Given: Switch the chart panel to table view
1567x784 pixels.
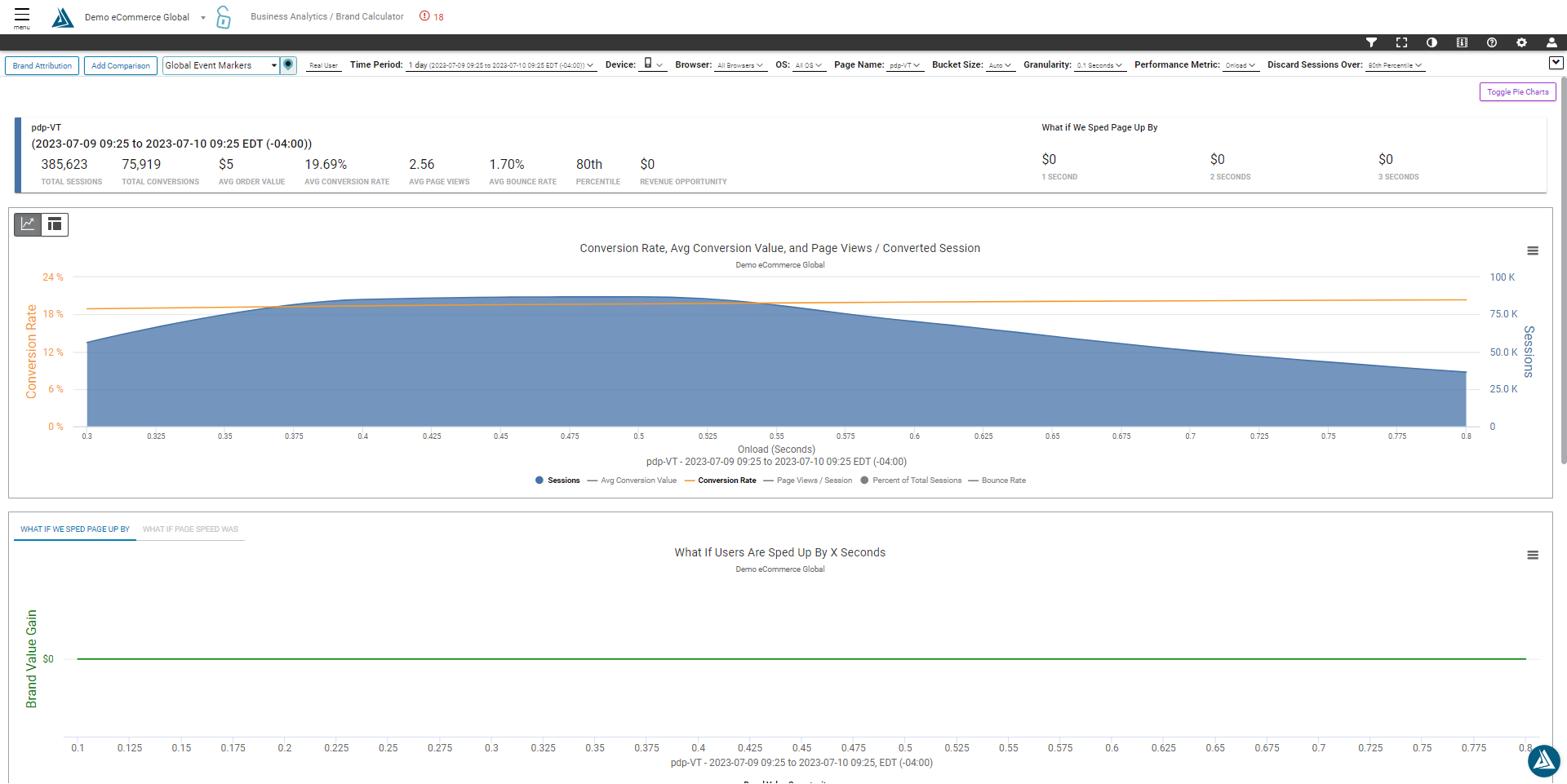Looking at the screenshot, I should [x=55, y=224].
